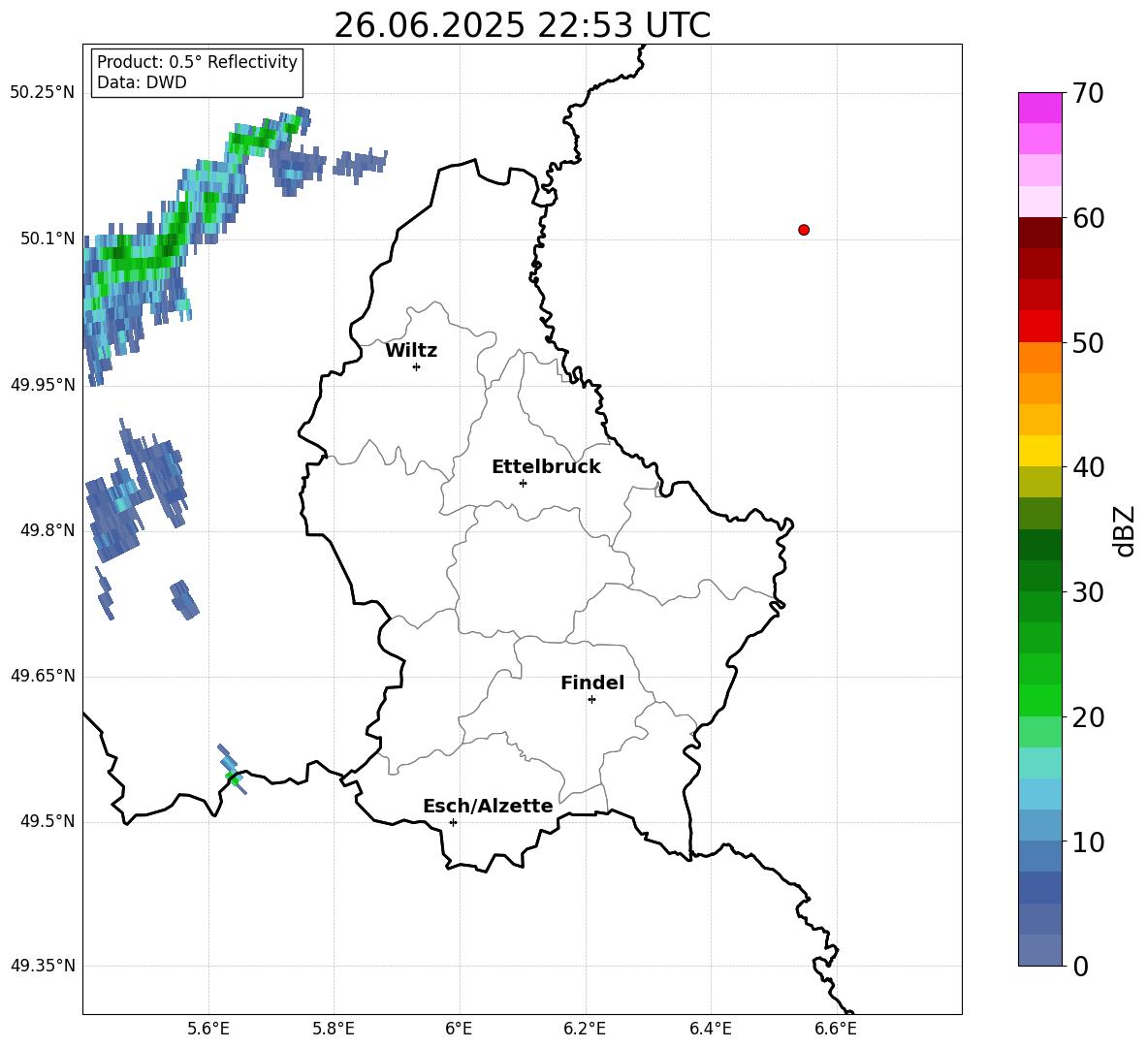This screenshot has width=1148, height=1048.
Task: Pick the magenta top colorbar swatch
Action: coord(1039,108)
